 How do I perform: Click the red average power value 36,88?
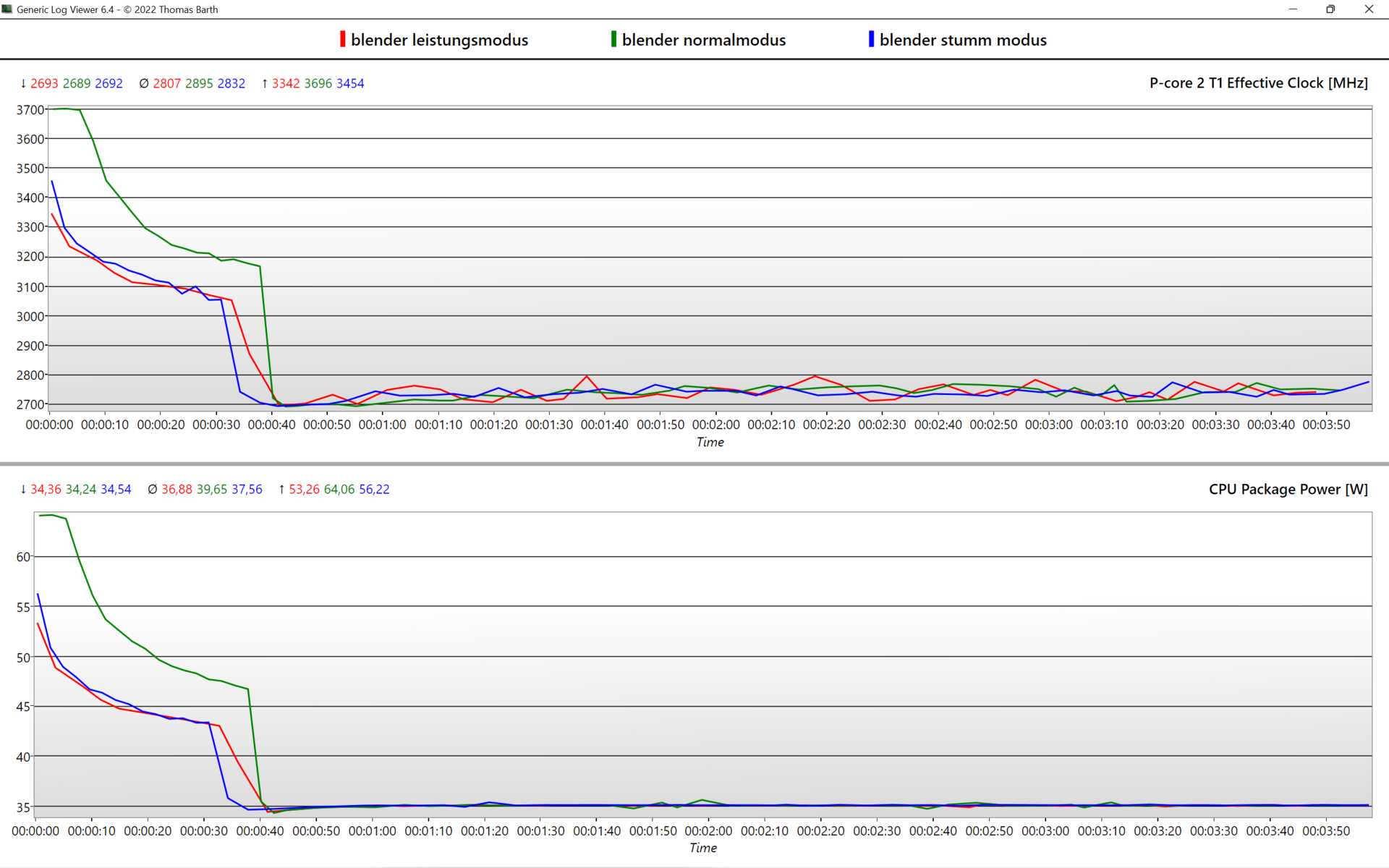177,490
